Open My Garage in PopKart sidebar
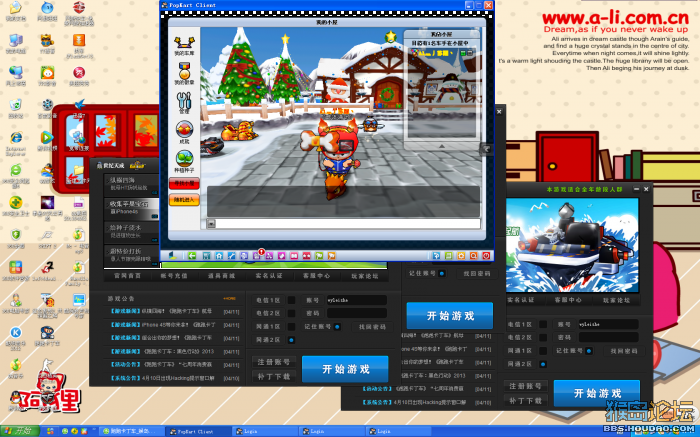The image size is (700, 437). click(x=184, y=46)
